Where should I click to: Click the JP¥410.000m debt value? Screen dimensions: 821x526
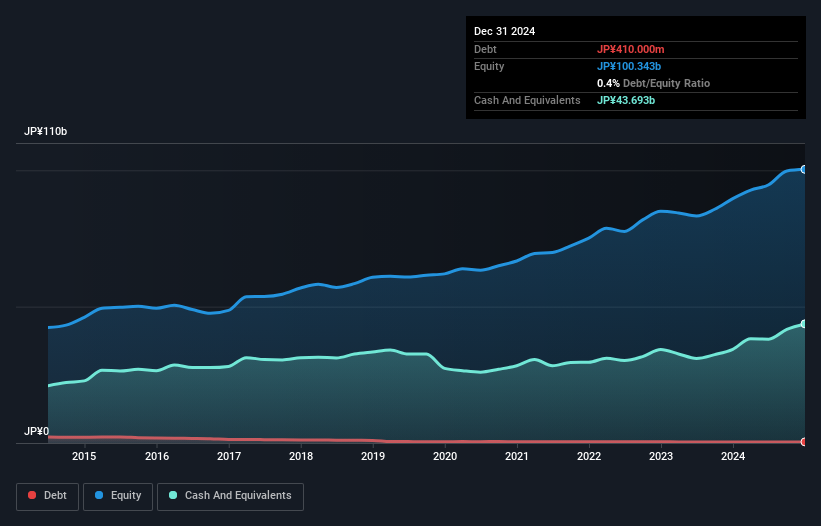[630, 49]
